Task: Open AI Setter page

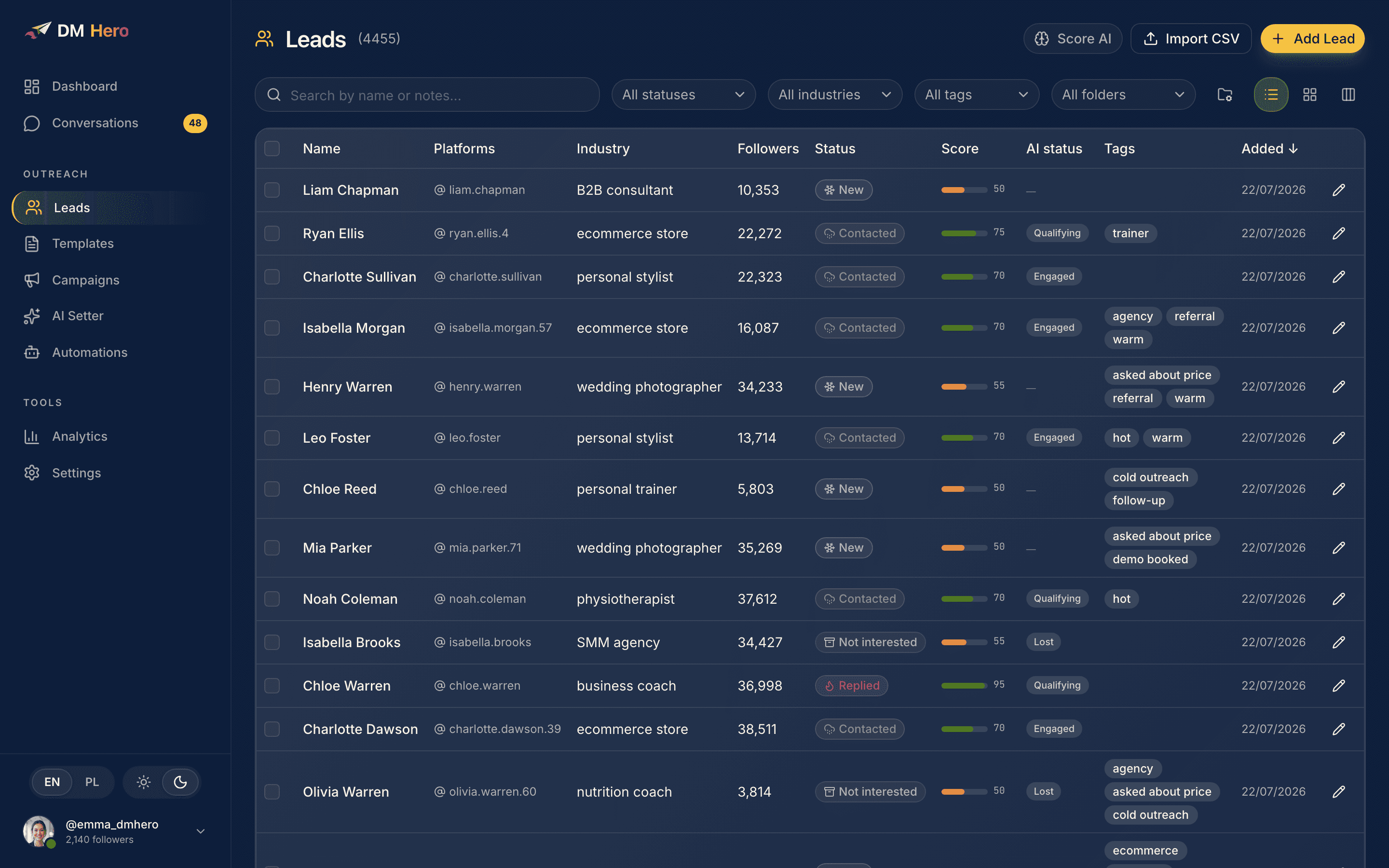Action: coord(115,316)
